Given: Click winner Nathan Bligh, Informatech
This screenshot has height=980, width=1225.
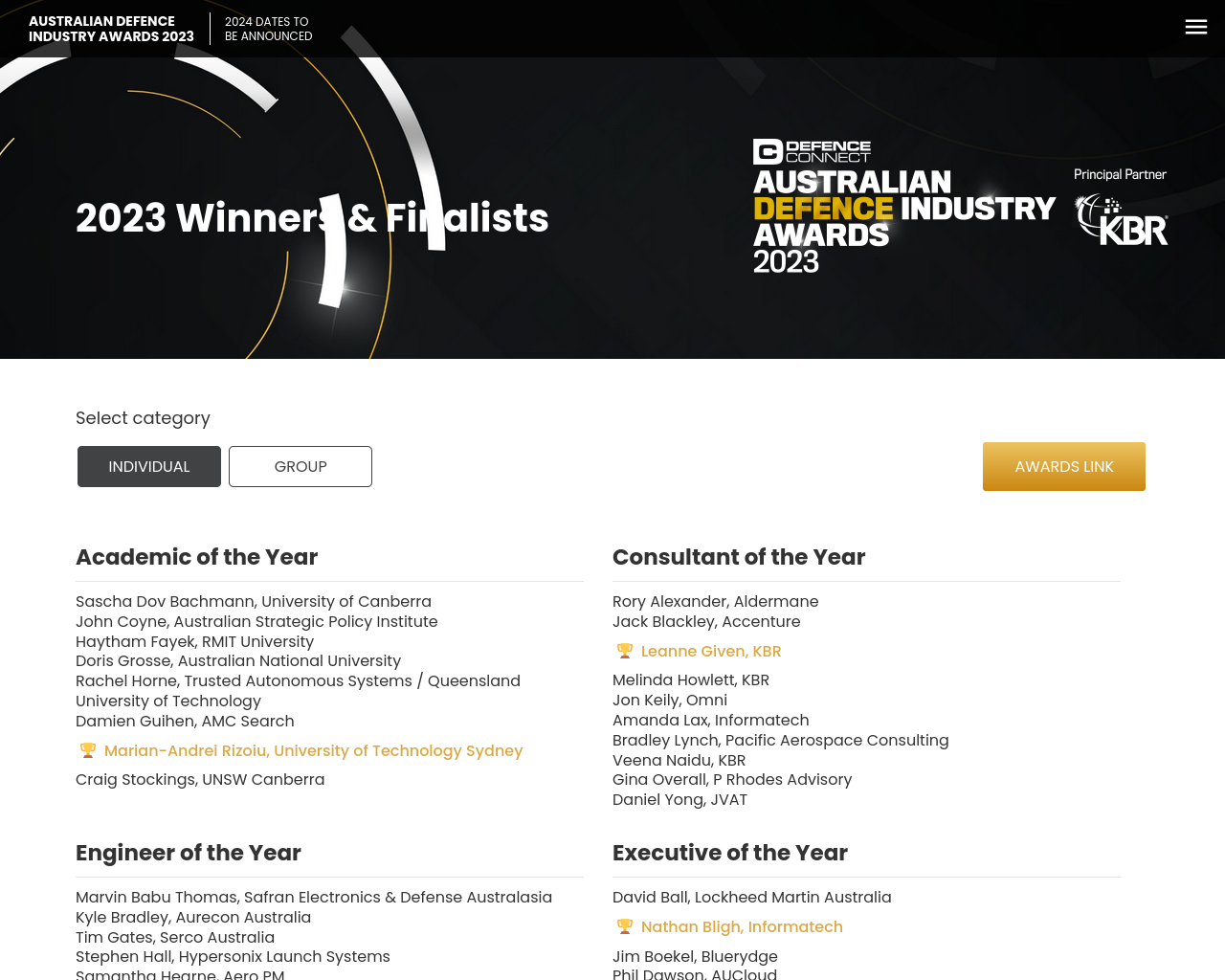Looking at the screenshot, I should click(x=742, y=927).
